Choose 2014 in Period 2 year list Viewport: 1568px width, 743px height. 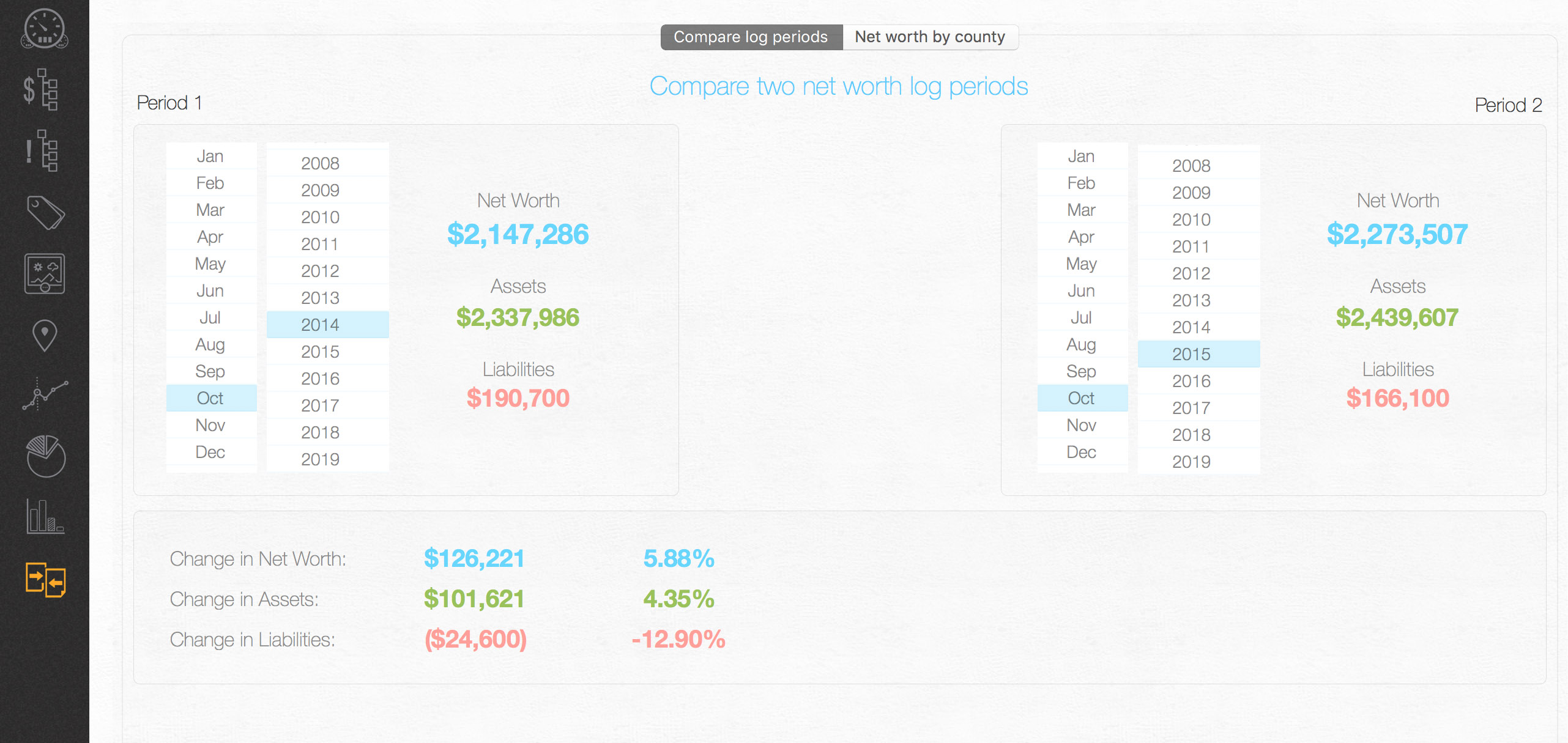click(1198, 327)
